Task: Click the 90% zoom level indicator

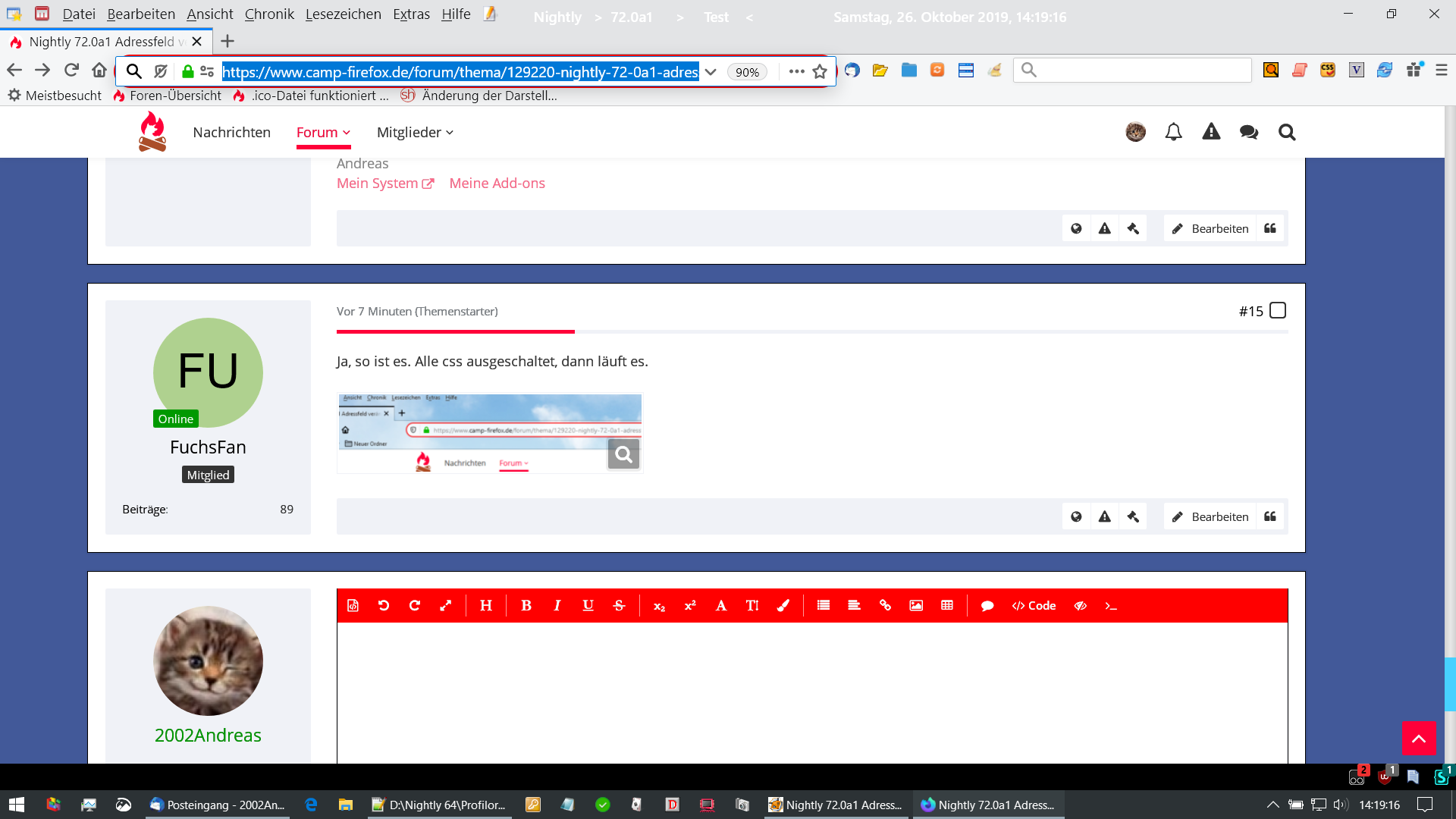Action: pyautogui.click(x=747, y=71)
